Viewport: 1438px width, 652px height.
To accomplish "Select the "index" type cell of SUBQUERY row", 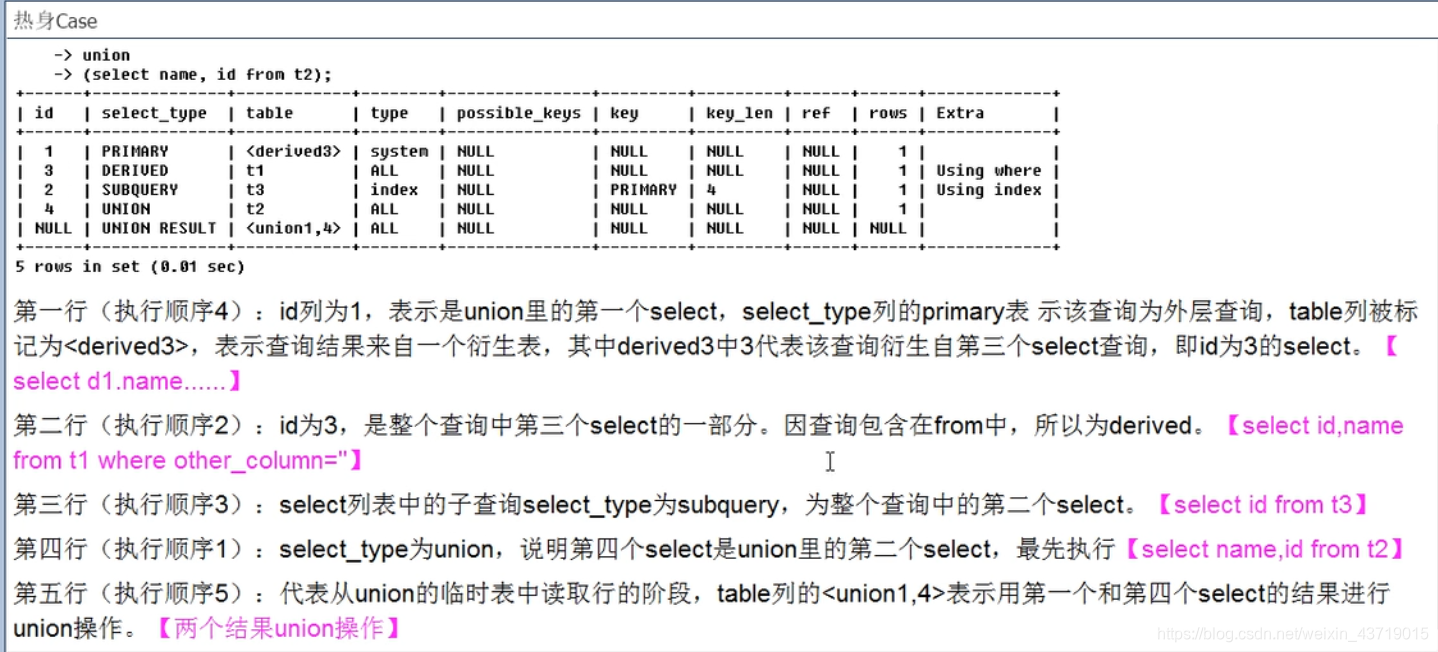I will 394,189.
